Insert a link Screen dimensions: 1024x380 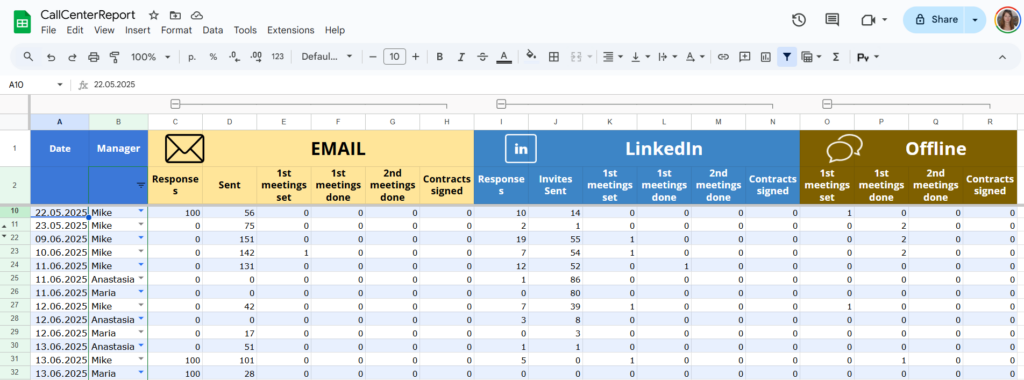(723, 57)
